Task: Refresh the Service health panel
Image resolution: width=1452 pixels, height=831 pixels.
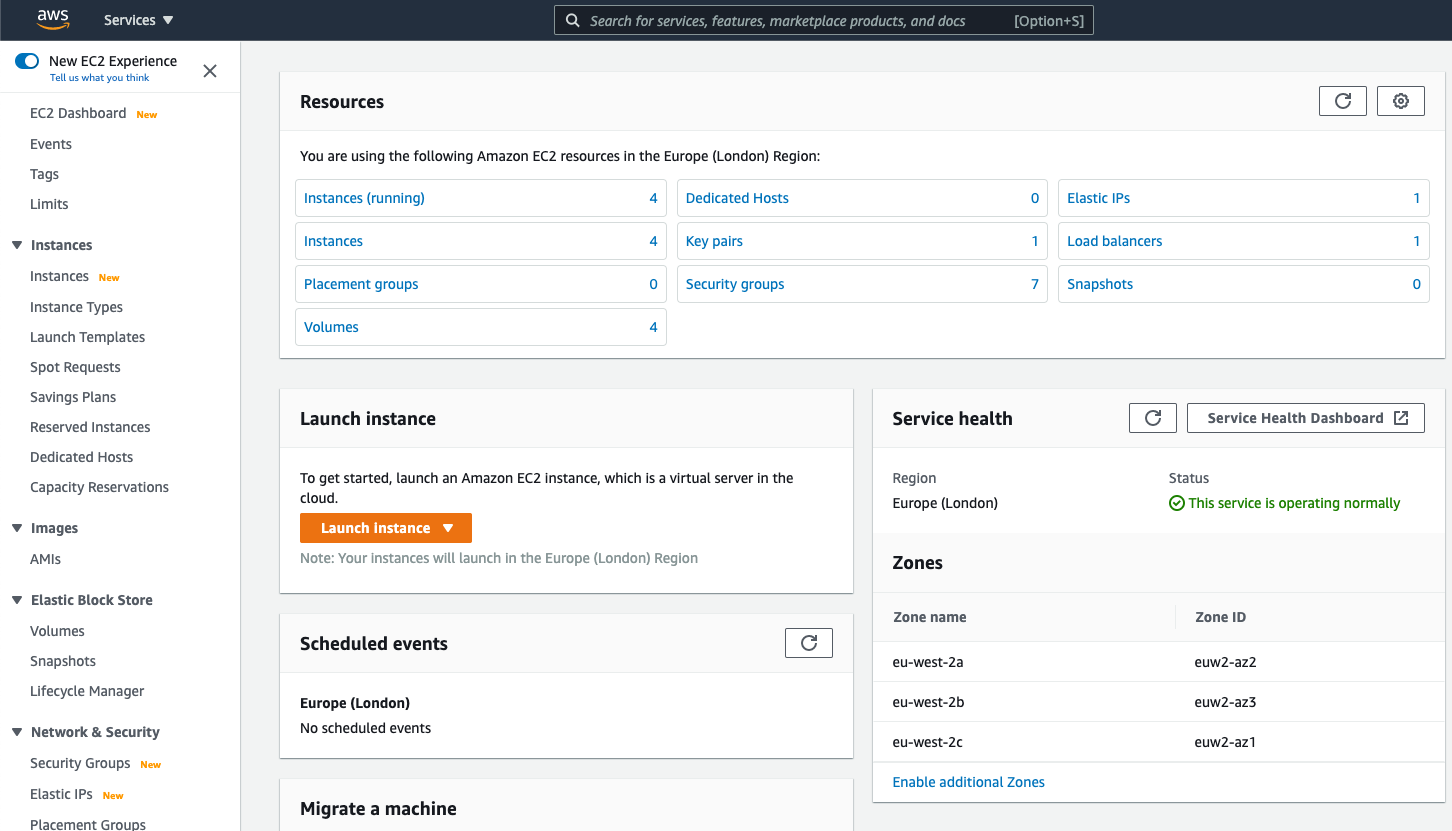Action: pos(1153,418)
